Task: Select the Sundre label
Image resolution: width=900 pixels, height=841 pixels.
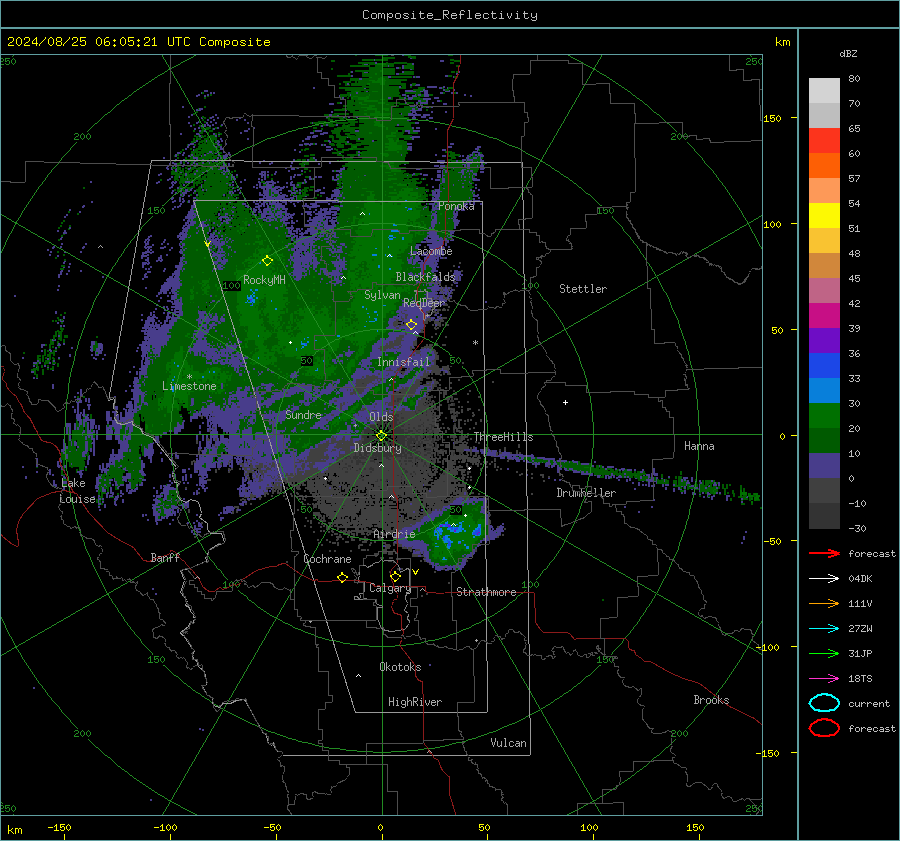Action: click(x=303, y=415)
